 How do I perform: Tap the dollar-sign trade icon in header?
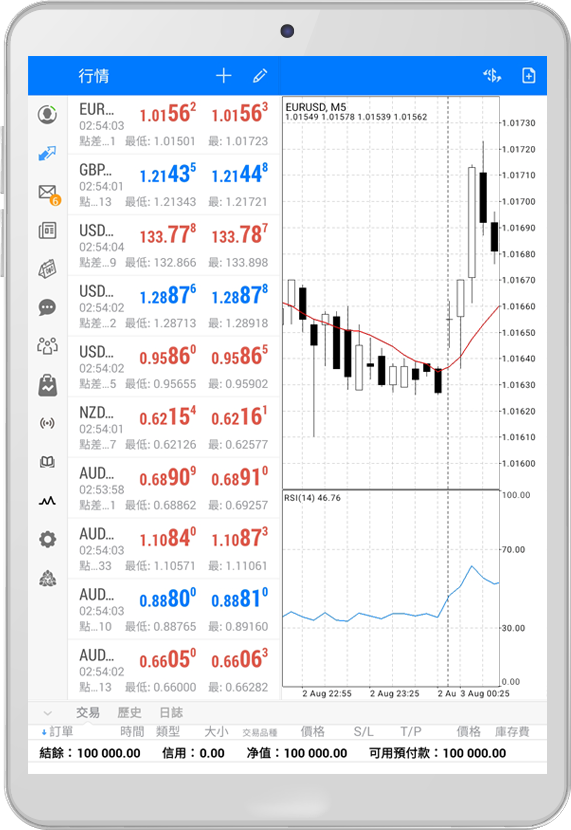click(492, 76)
